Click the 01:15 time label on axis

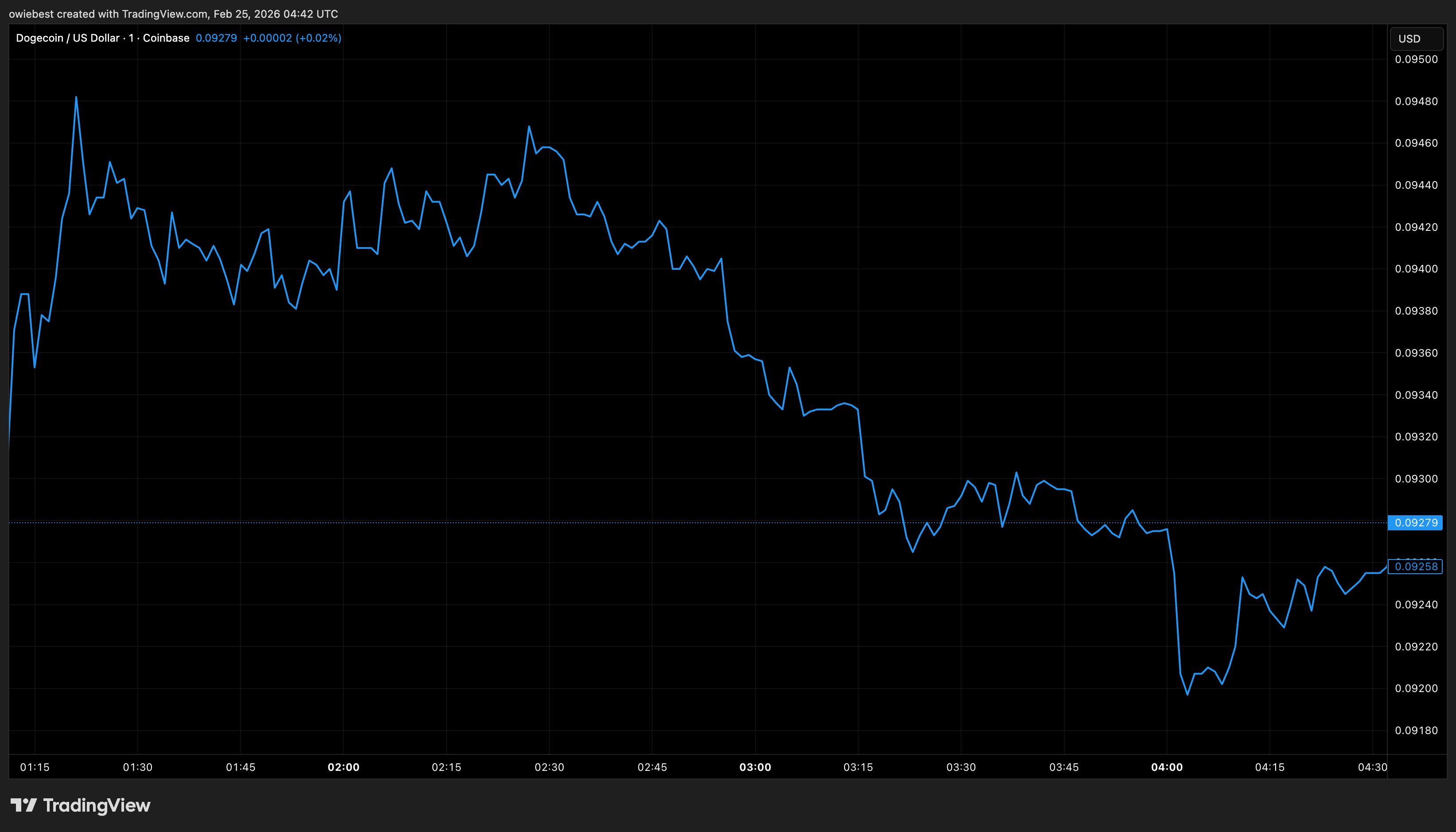(x=34, y=767)
